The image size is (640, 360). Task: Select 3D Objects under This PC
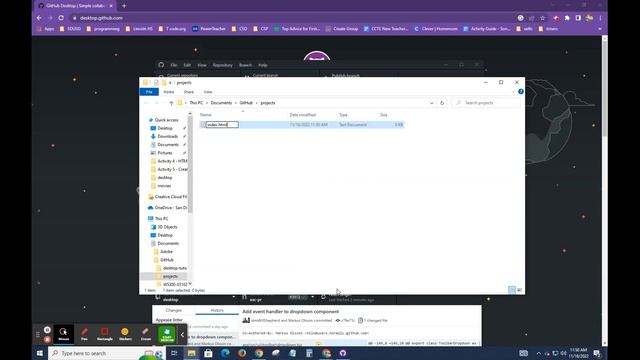point(167,227)
